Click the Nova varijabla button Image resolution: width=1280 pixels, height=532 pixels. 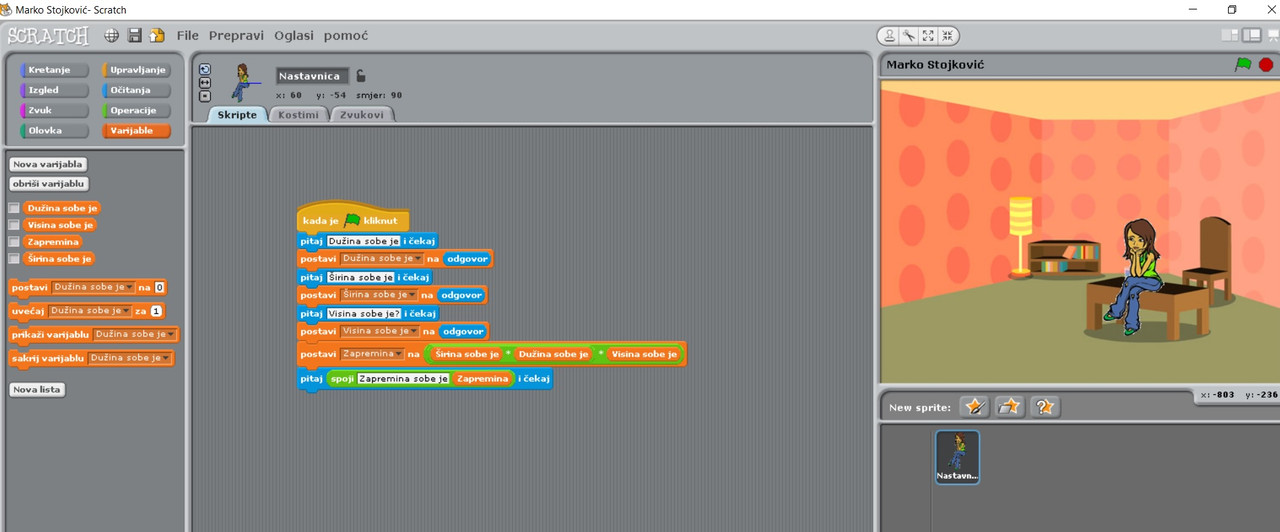point(48,164)
